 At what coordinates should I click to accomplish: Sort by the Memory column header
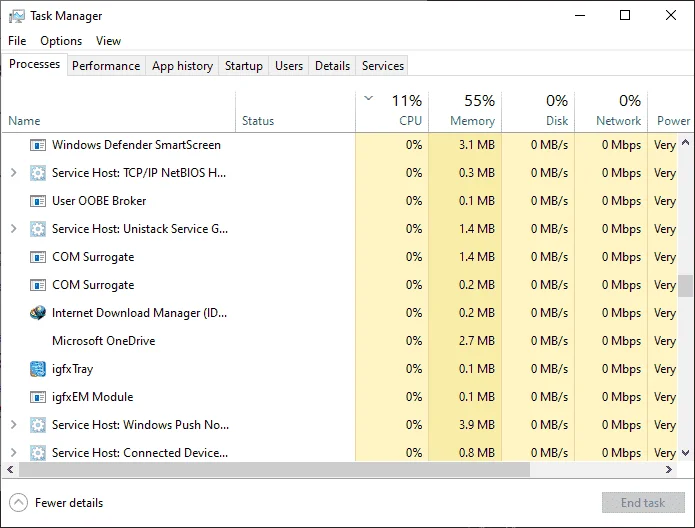pos(465,112)
